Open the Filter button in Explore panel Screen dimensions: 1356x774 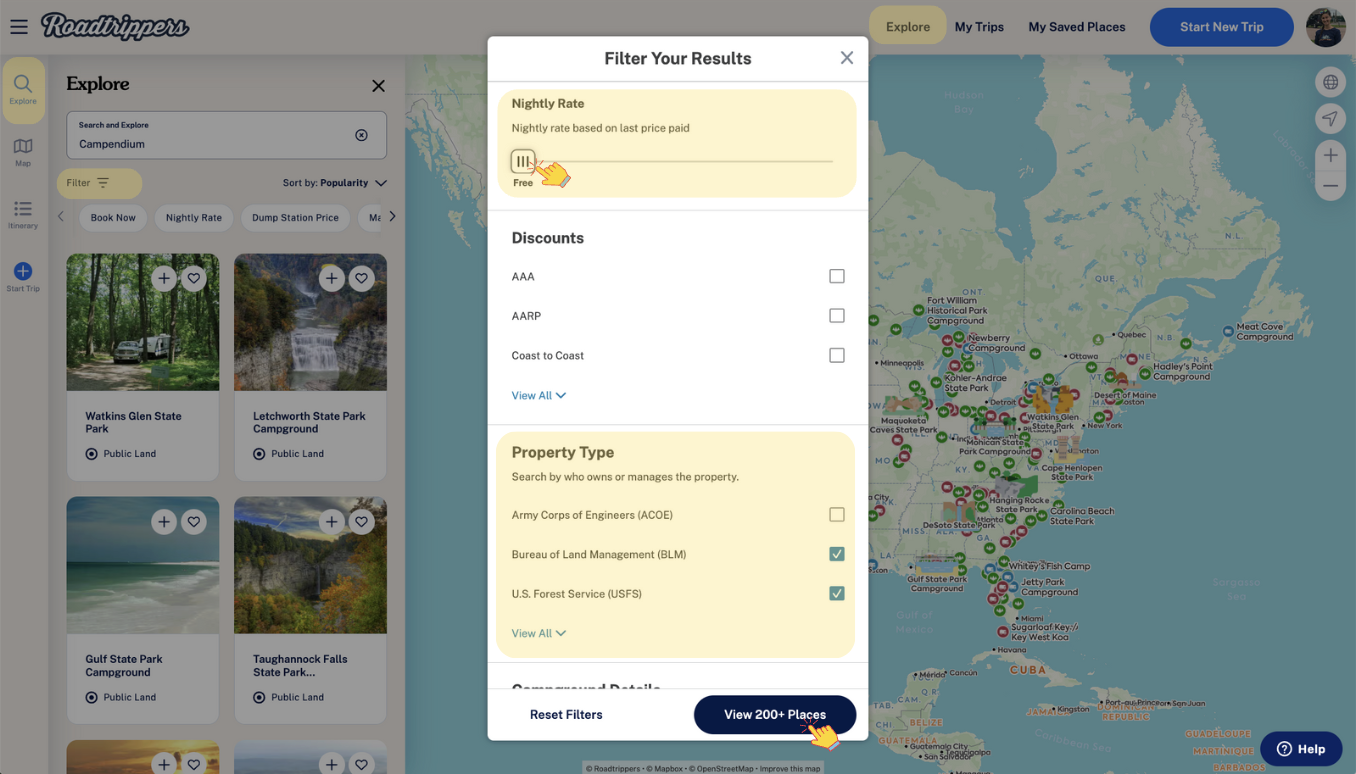[x=99, y=183]
